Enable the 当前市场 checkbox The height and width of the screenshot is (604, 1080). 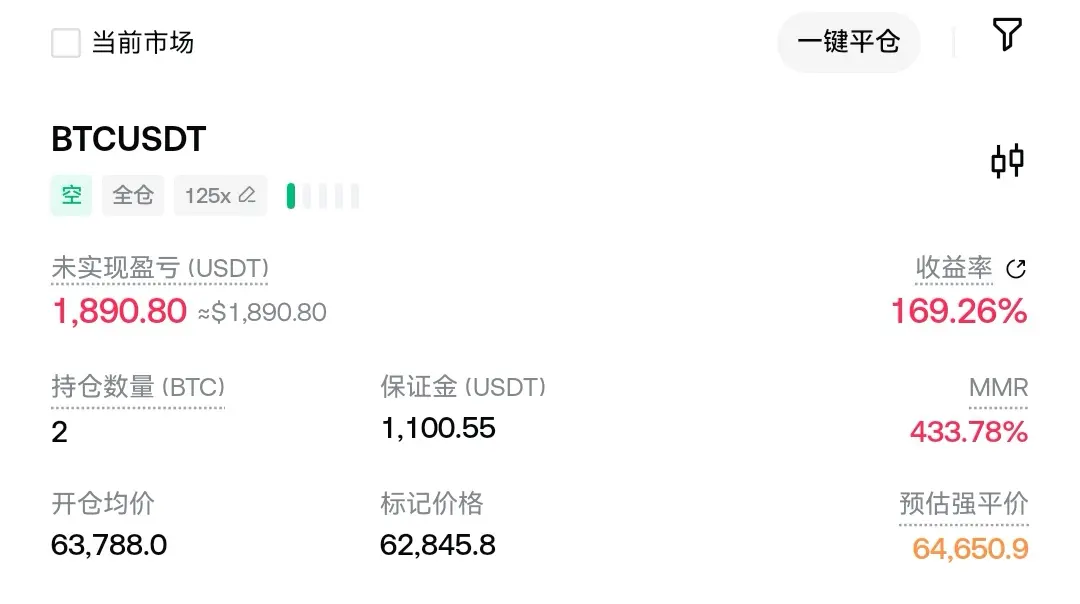pos(66,43)
